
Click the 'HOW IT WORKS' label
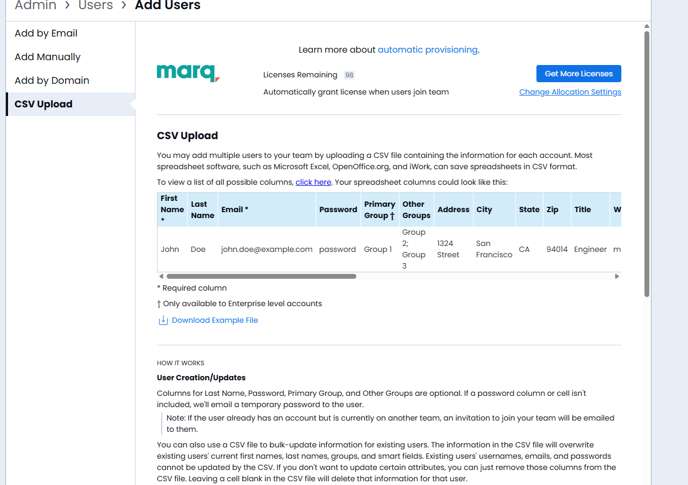180,363
